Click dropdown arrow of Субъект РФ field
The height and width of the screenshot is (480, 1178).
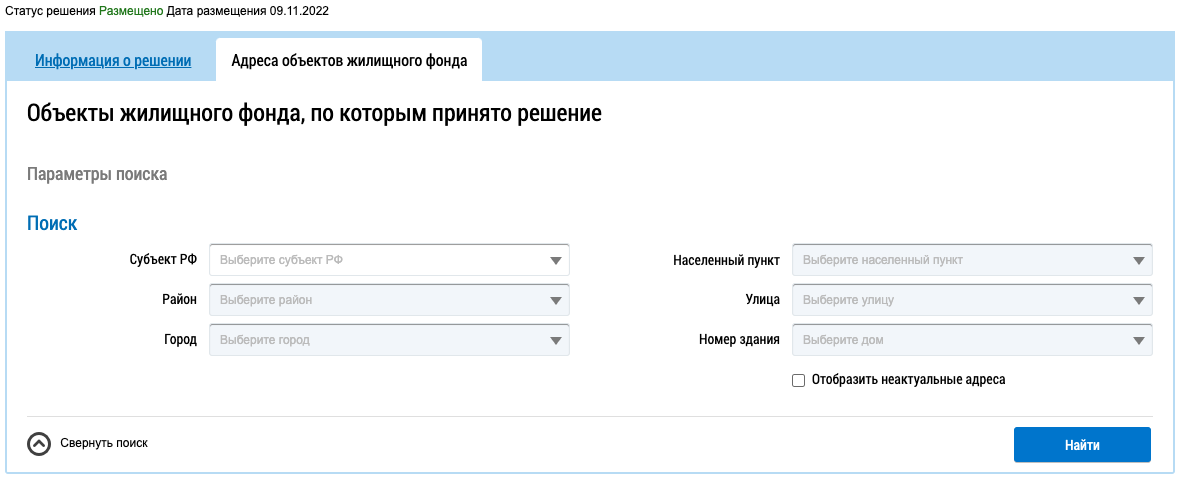click(x=556, y=261)
